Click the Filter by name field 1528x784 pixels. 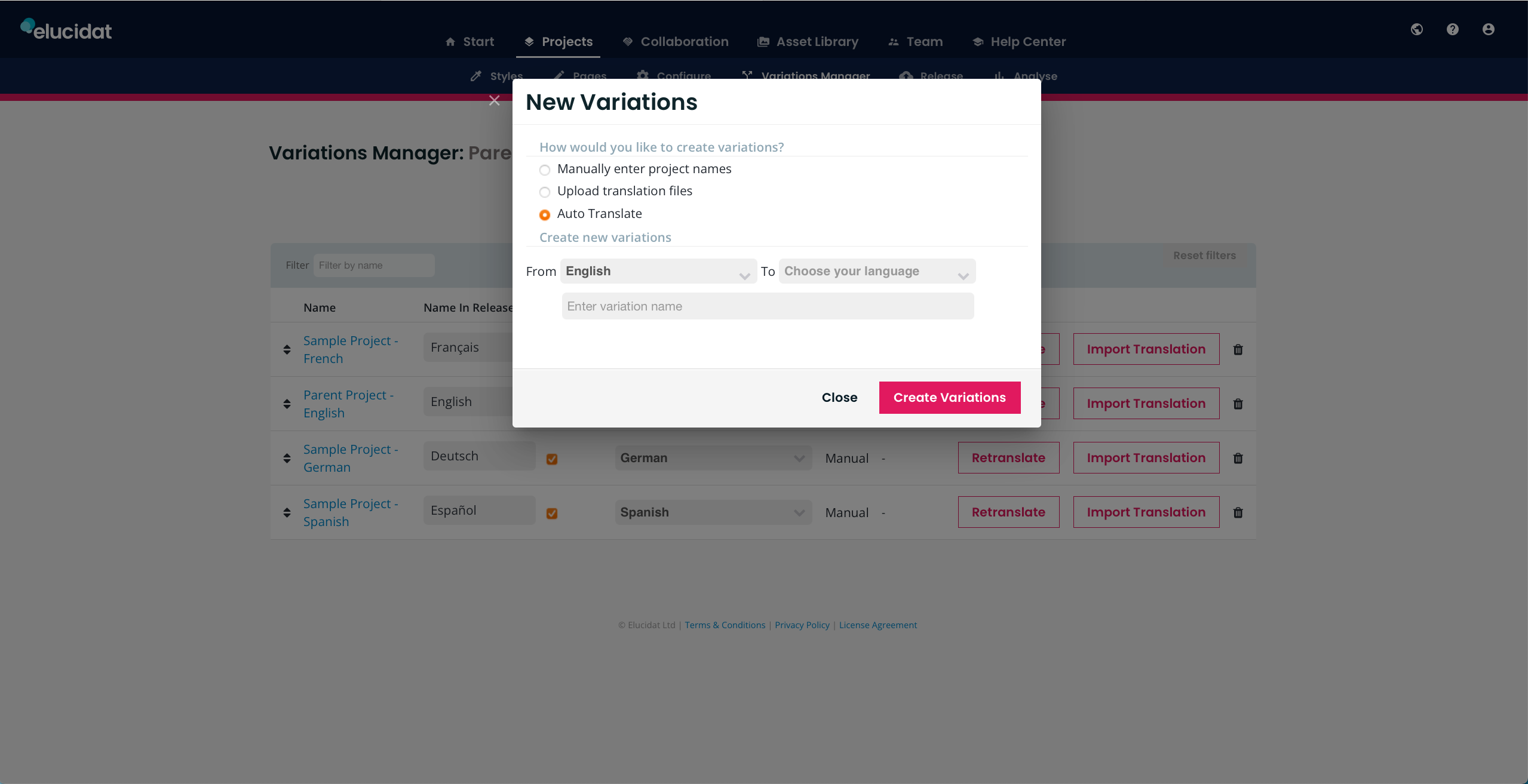[x=374, y=265]
